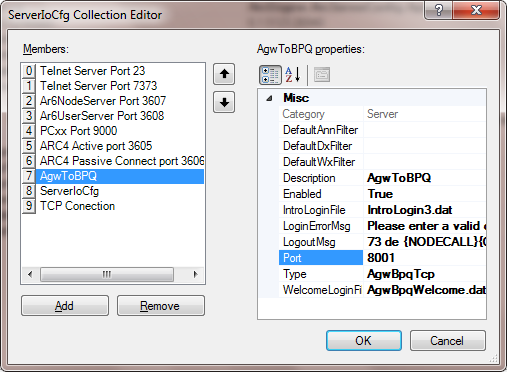Image resolution: width=520 pixels, height=386 pixels.
Task: Click the Remove member button
Action: pos(161,305)
